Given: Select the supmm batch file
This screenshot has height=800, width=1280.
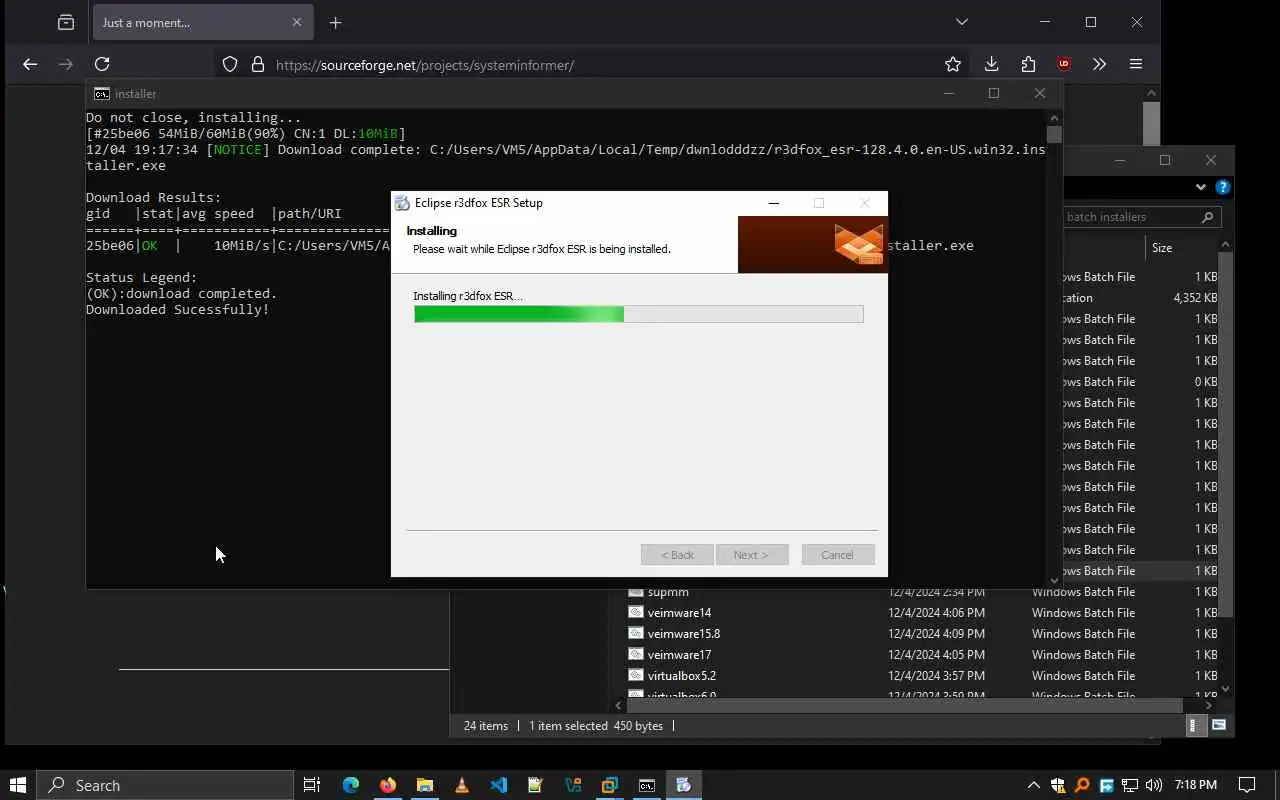Looking at the screenshot, I should (x=668, y=592).
